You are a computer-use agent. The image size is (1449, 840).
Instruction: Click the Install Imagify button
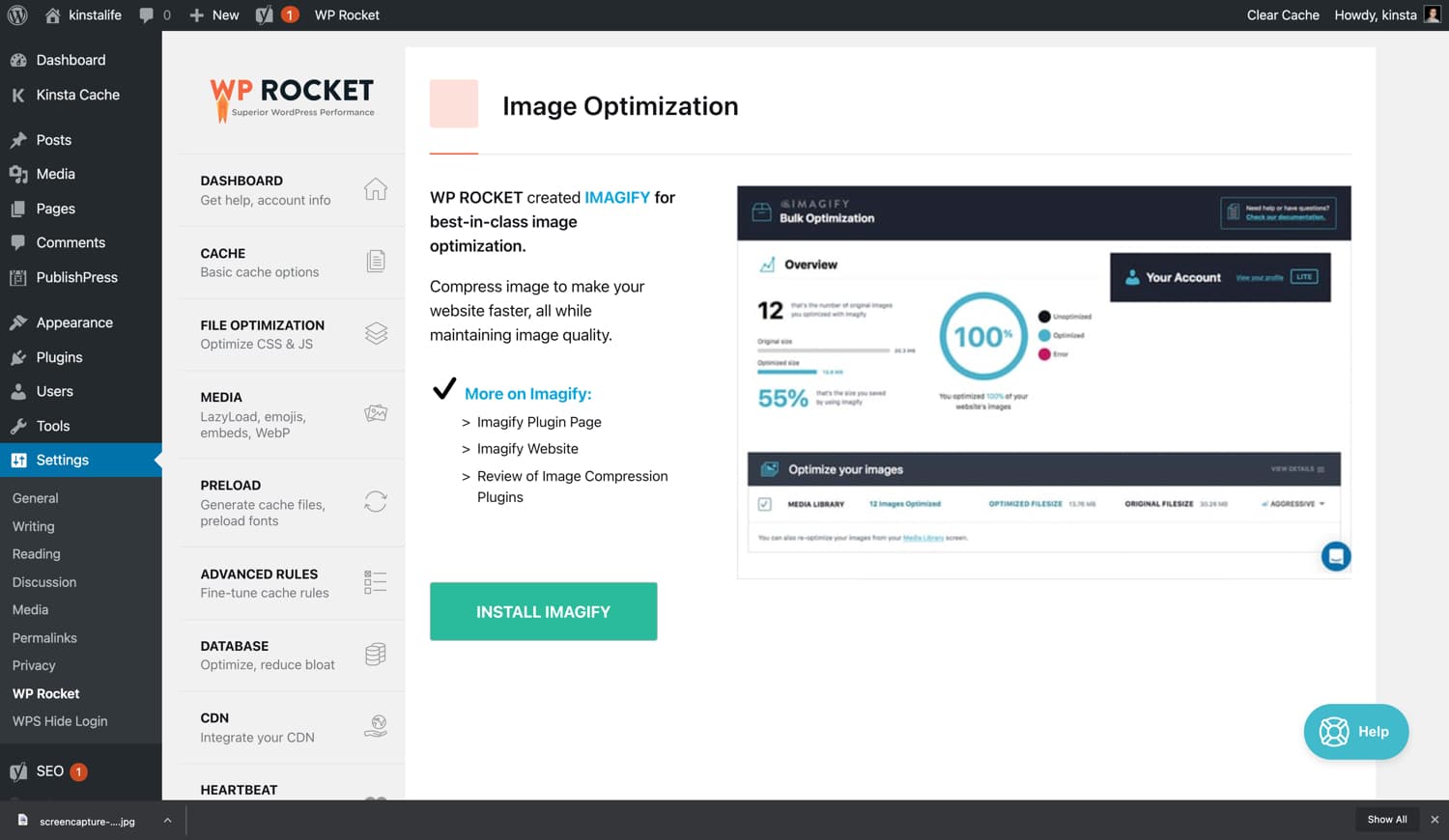coord(543,611)
